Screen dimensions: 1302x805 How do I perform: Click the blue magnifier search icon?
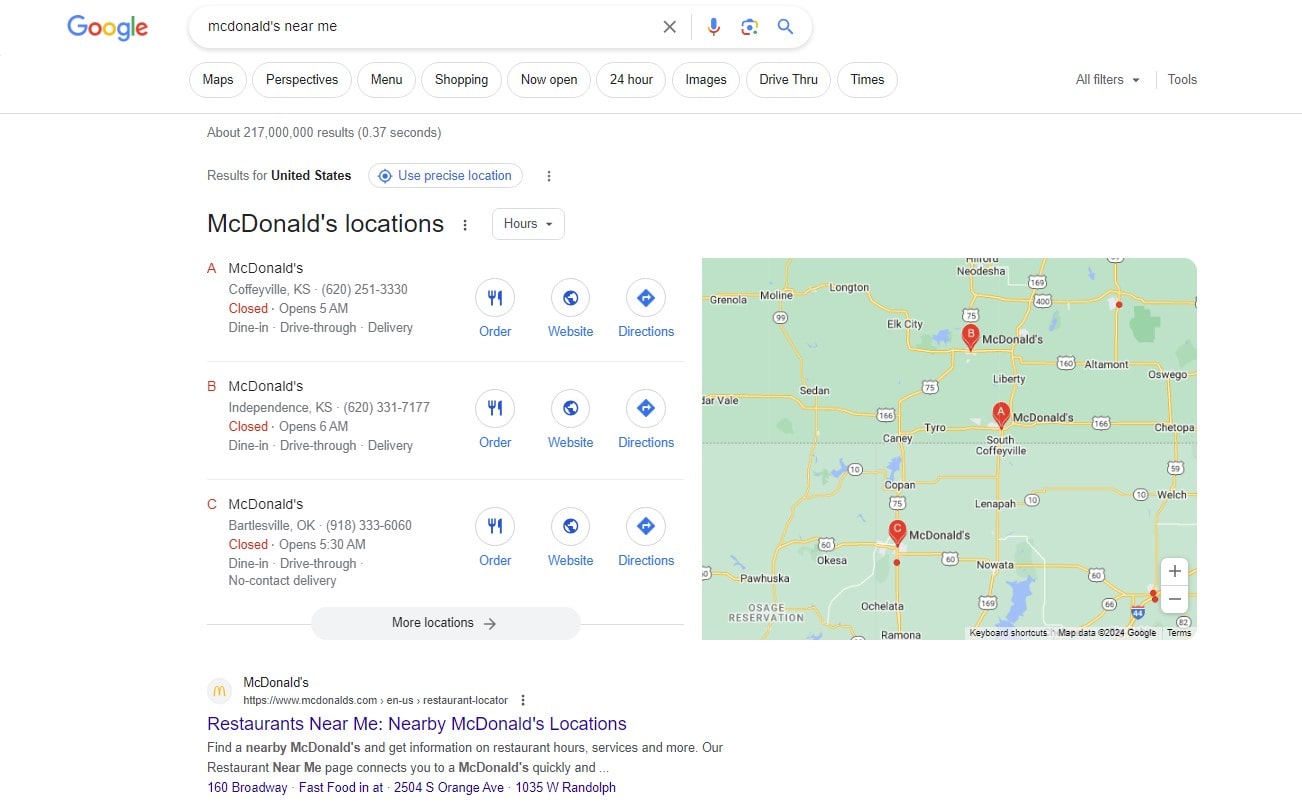(x=785, y=27)
